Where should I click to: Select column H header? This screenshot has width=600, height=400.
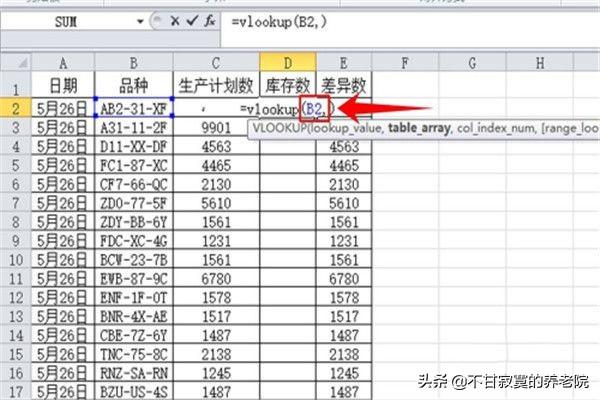539,62
